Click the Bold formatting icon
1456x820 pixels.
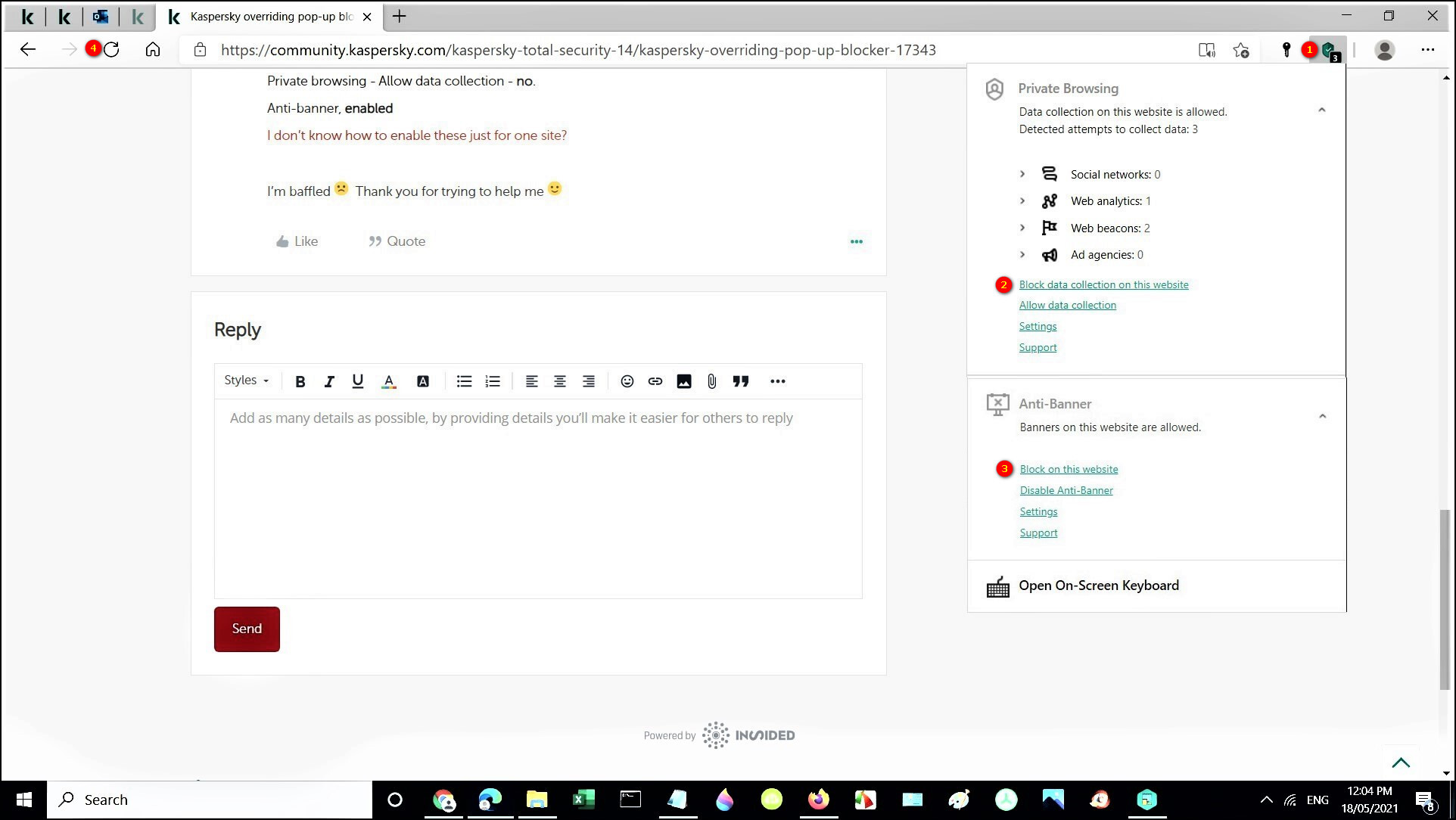(300, 381)
